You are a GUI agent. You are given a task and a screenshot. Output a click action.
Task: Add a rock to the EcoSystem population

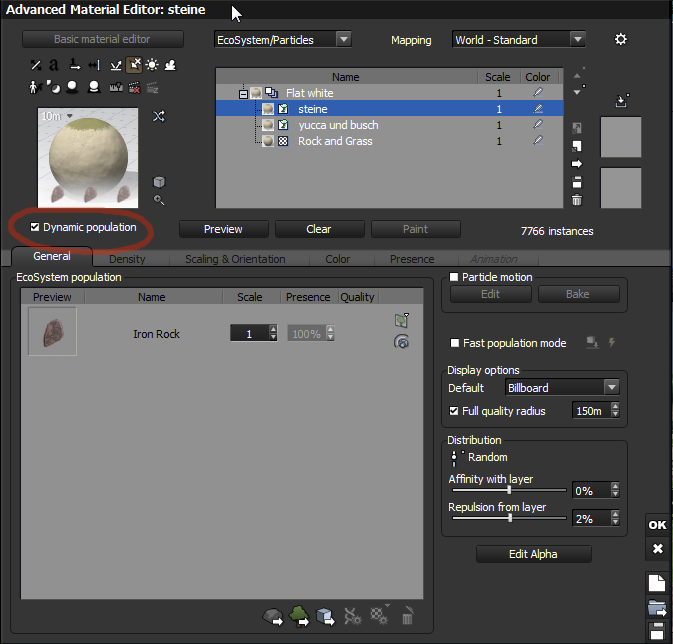pos(273,617)
